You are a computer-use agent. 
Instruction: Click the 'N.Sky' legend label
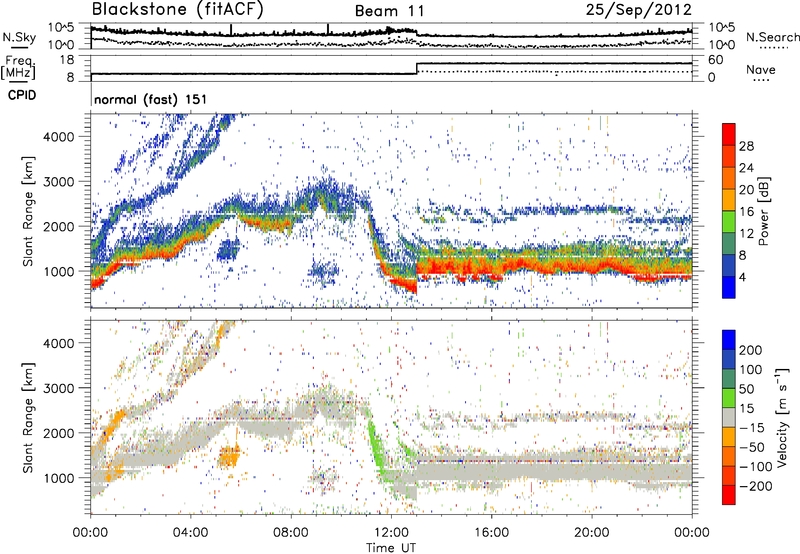19,37
